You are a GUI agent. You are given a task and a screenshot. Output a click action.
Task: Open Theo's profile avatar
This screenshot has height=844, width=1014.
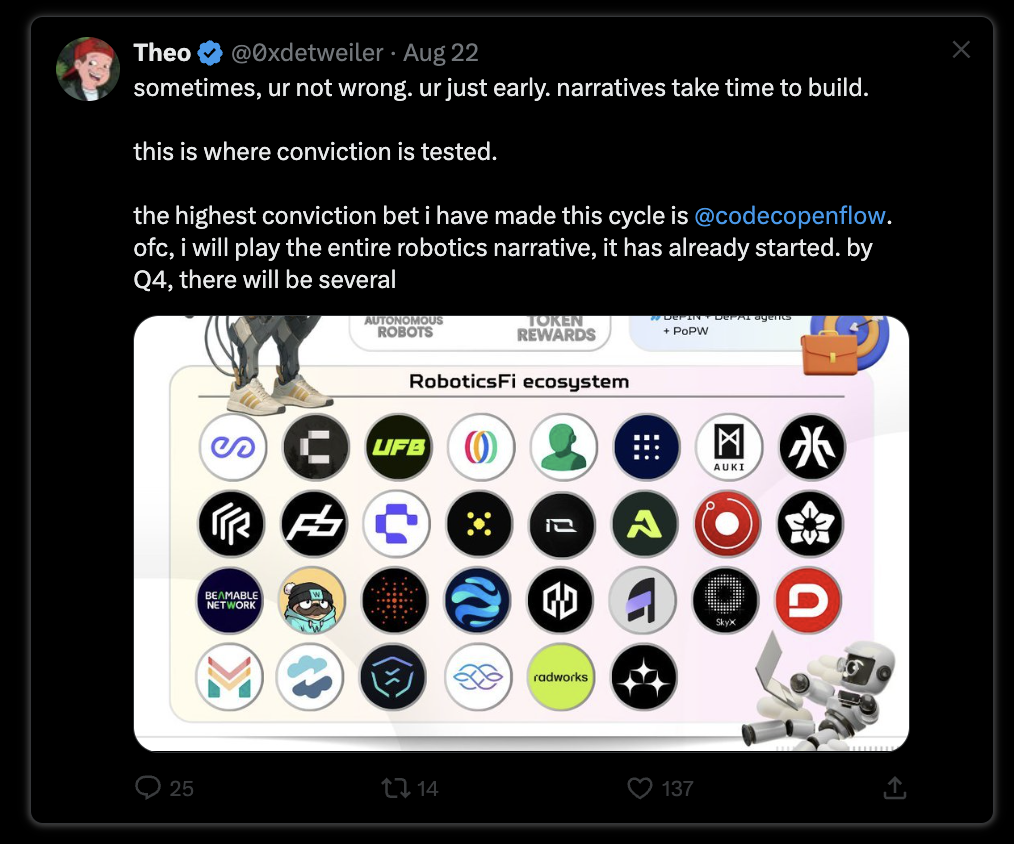point(88,69)
